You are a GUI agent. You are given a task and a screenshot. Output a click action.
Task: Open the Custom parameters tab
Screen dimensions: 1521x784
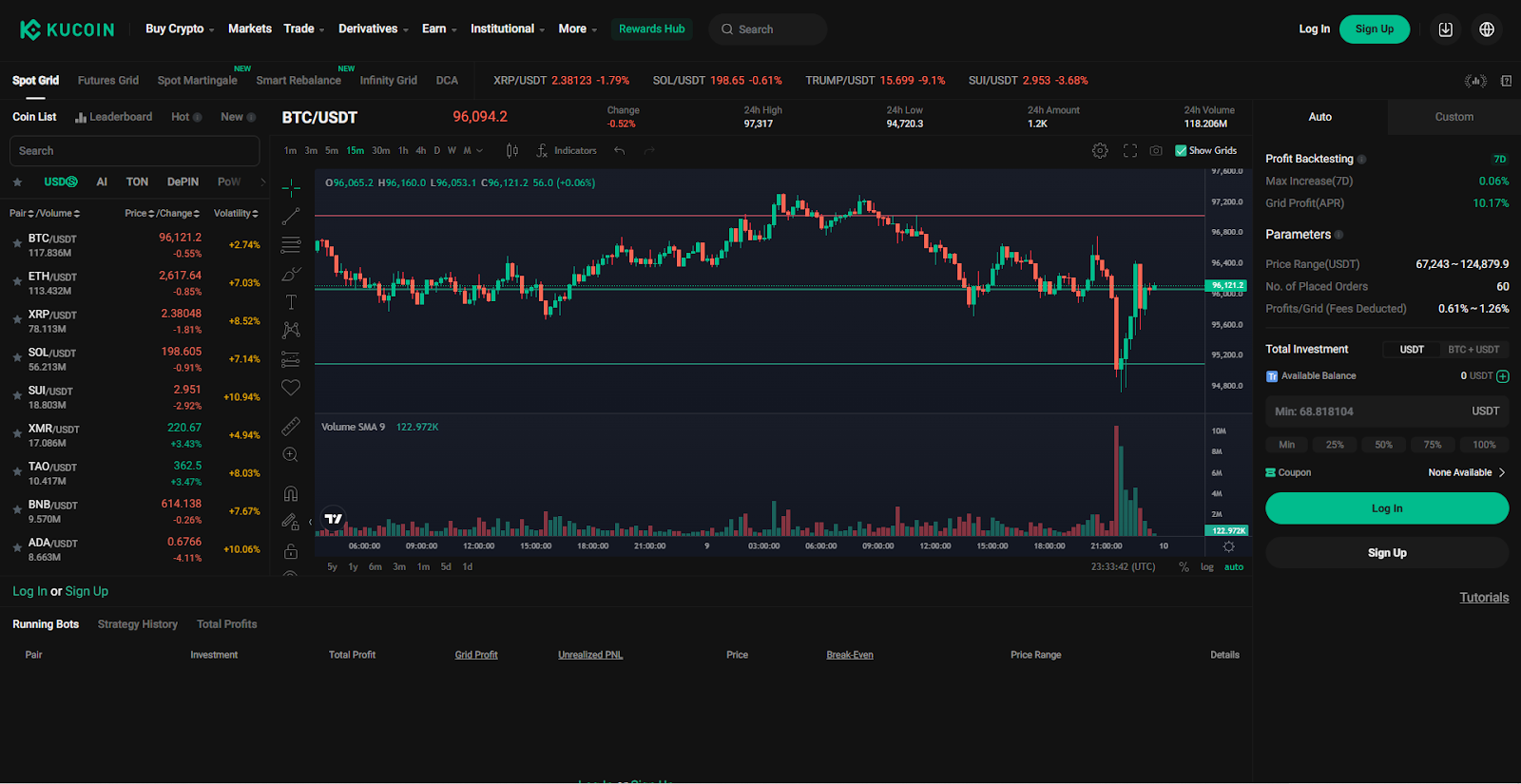tap(1454, 117)
